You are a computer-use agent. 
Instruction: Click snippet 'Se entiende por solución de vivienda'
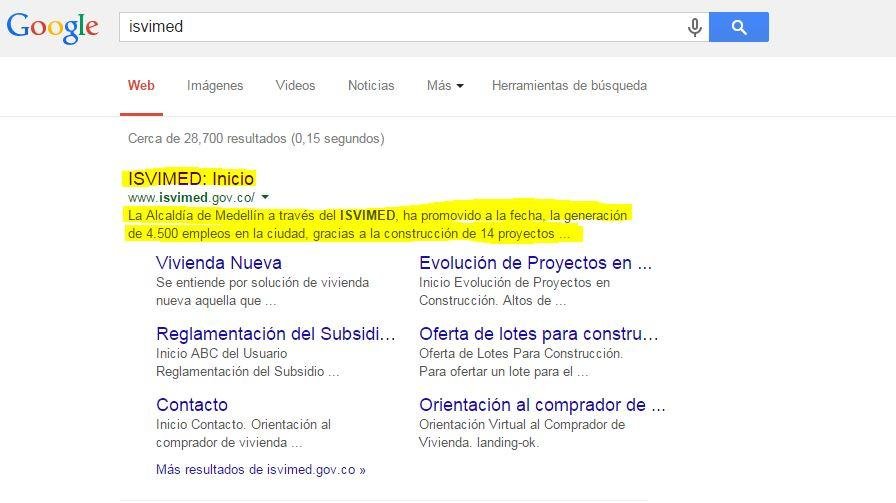point(263,282)
